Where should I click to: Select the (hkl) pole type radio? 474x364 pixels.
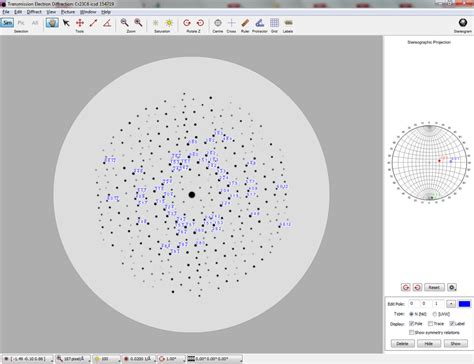click(412, 314)
